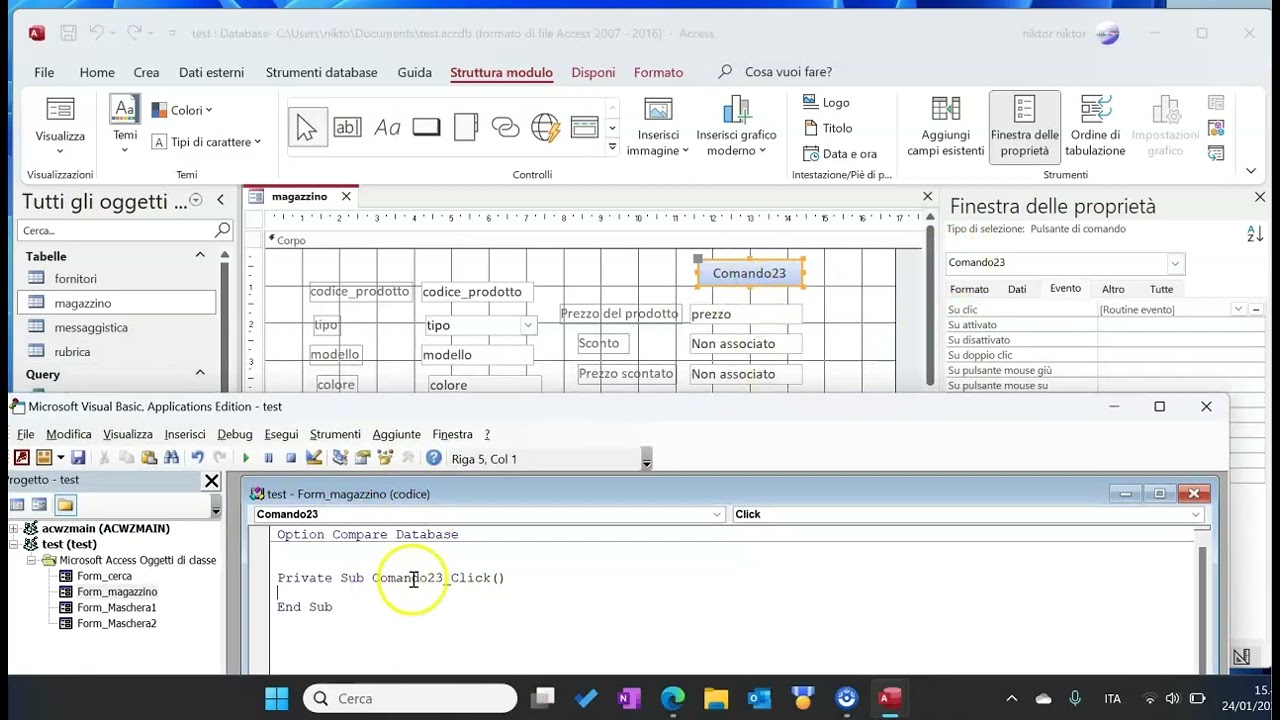Open Ordine di tabulazione
The height and width of the screenshot is (720, 1280).
pos(1095,126)
